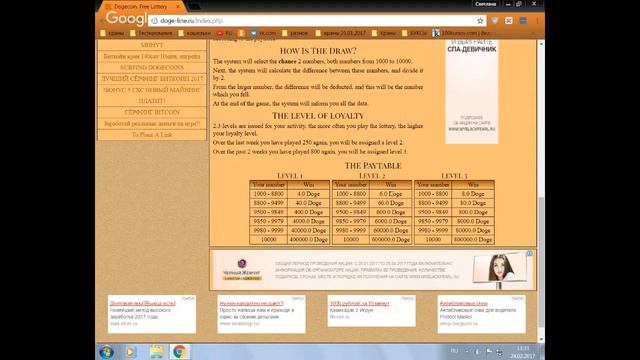Click the '4.0 Doge' cell in Level 1
Screen dimensions: 640x360
309,194
